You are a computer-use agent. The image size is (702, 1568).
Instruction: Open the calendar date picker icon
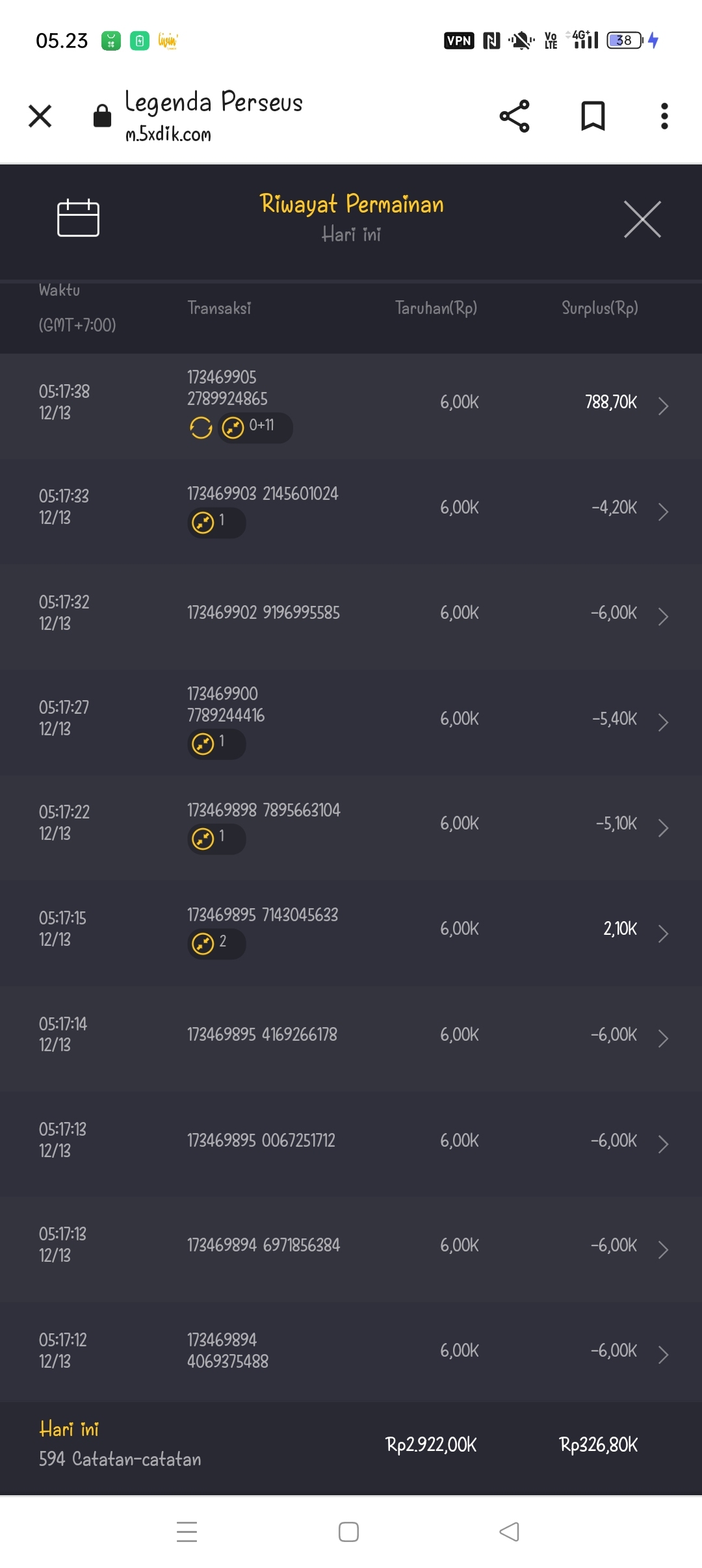coord(78,218)
